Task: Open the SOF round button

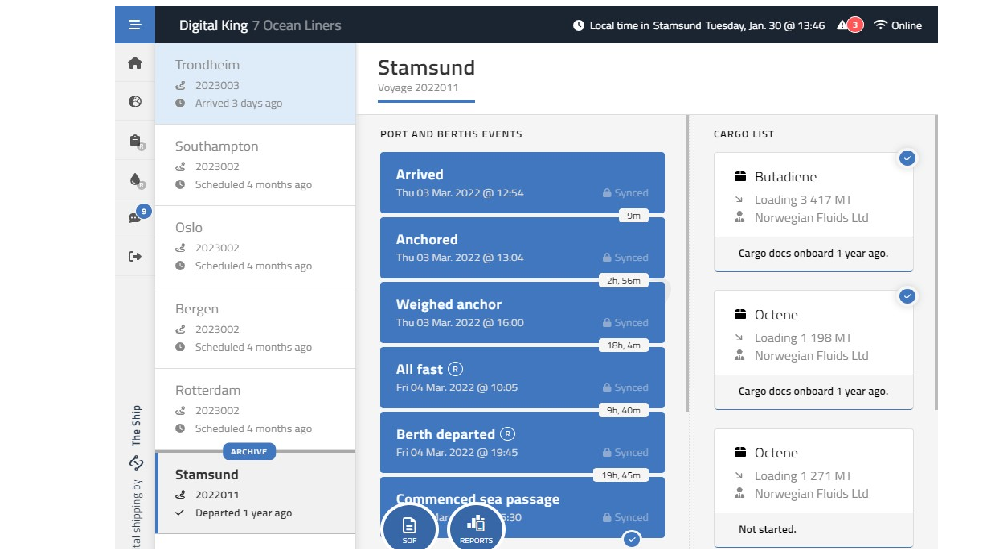Action: (409, 529)
